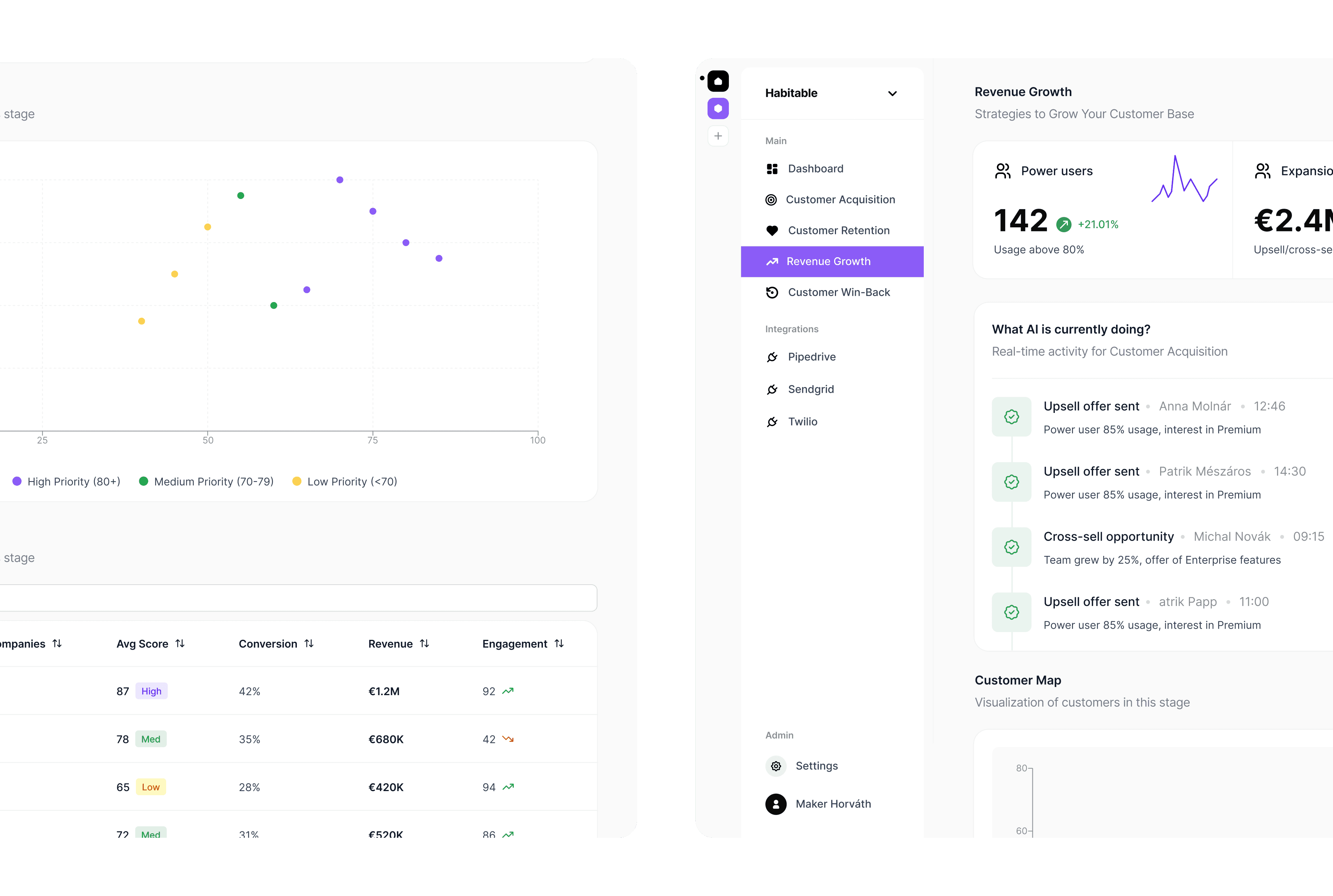
Task: Click the €1.2M revenue cell
Action: tap(384, 691)
